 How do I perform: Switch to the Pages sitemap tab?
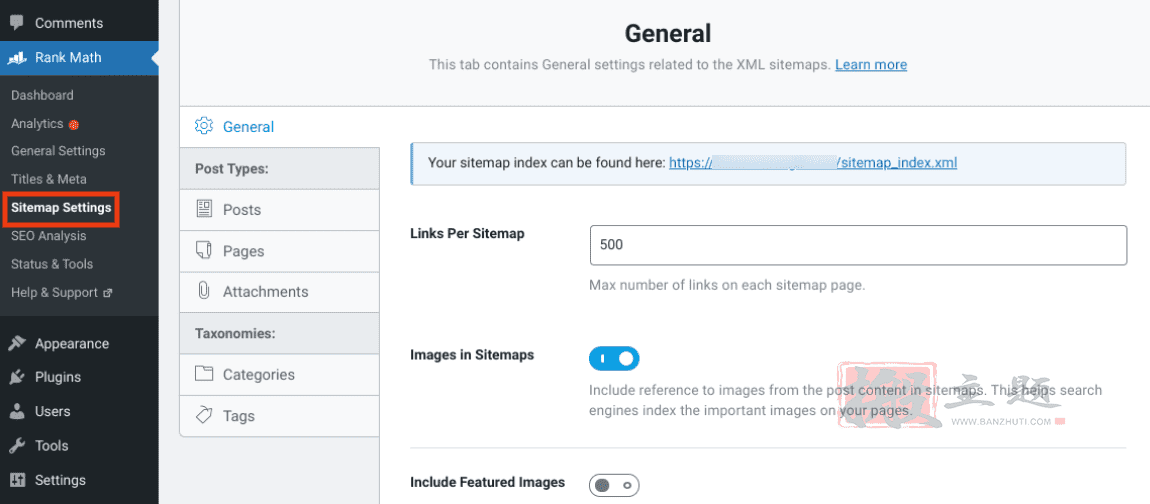pos(279,251)
